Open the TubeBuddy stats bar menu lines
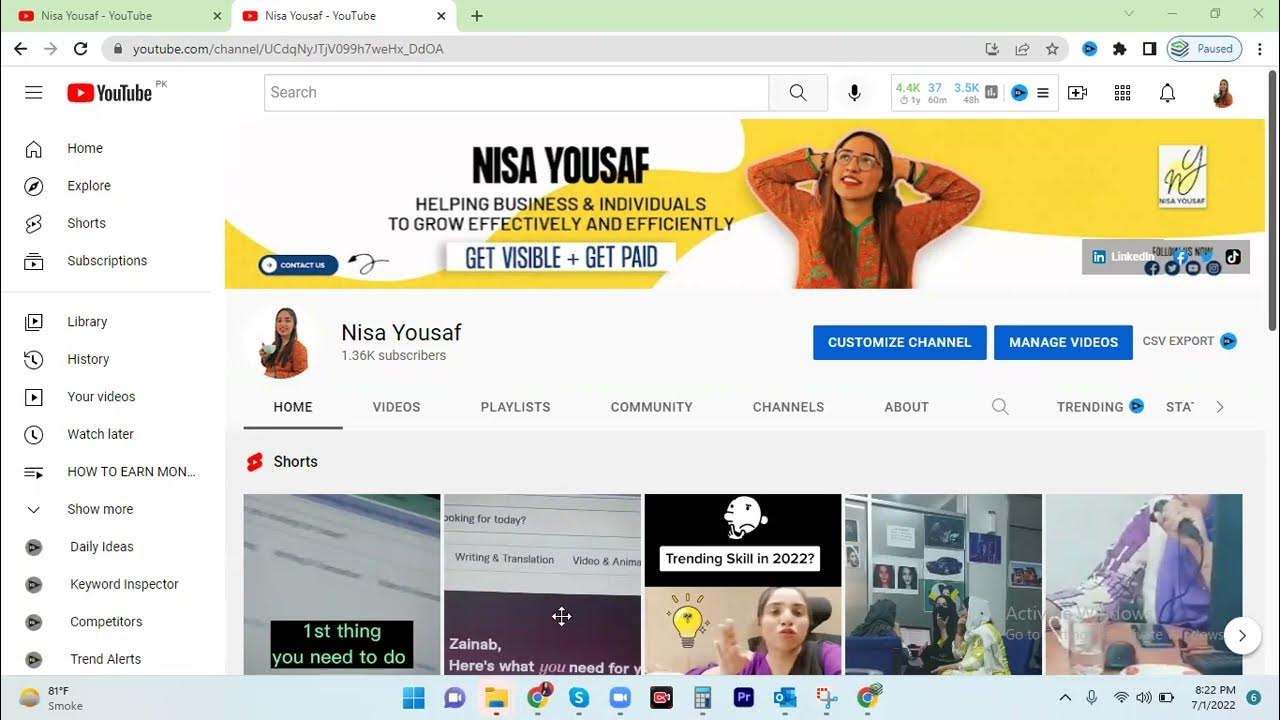 tap(1043, 93)
